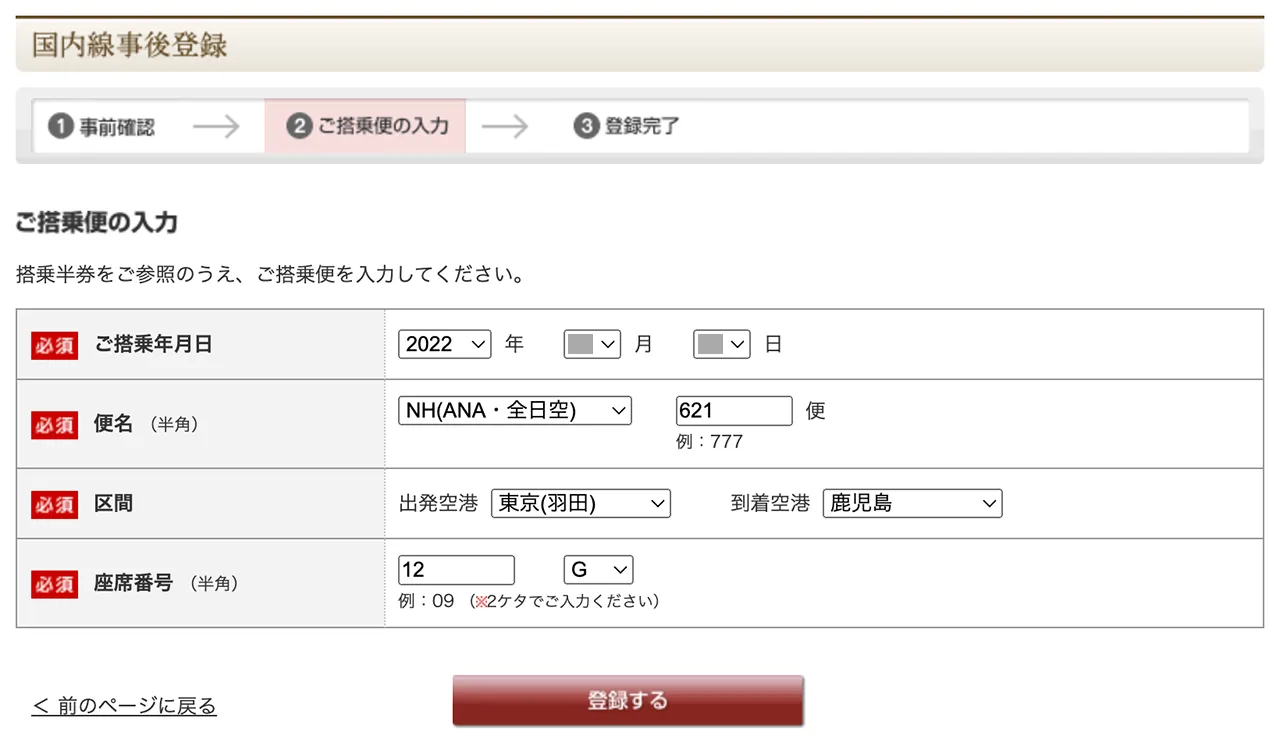
Task: Click the 必須 badge beside ご搭乗年月日
Action: coord(54,345)
